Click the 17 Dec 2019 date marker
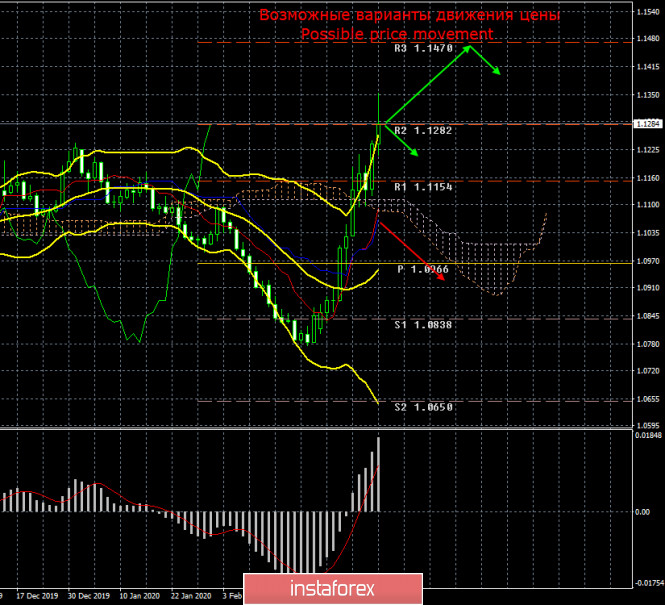The width and height of the screenshot is (665, 605). 37,596
